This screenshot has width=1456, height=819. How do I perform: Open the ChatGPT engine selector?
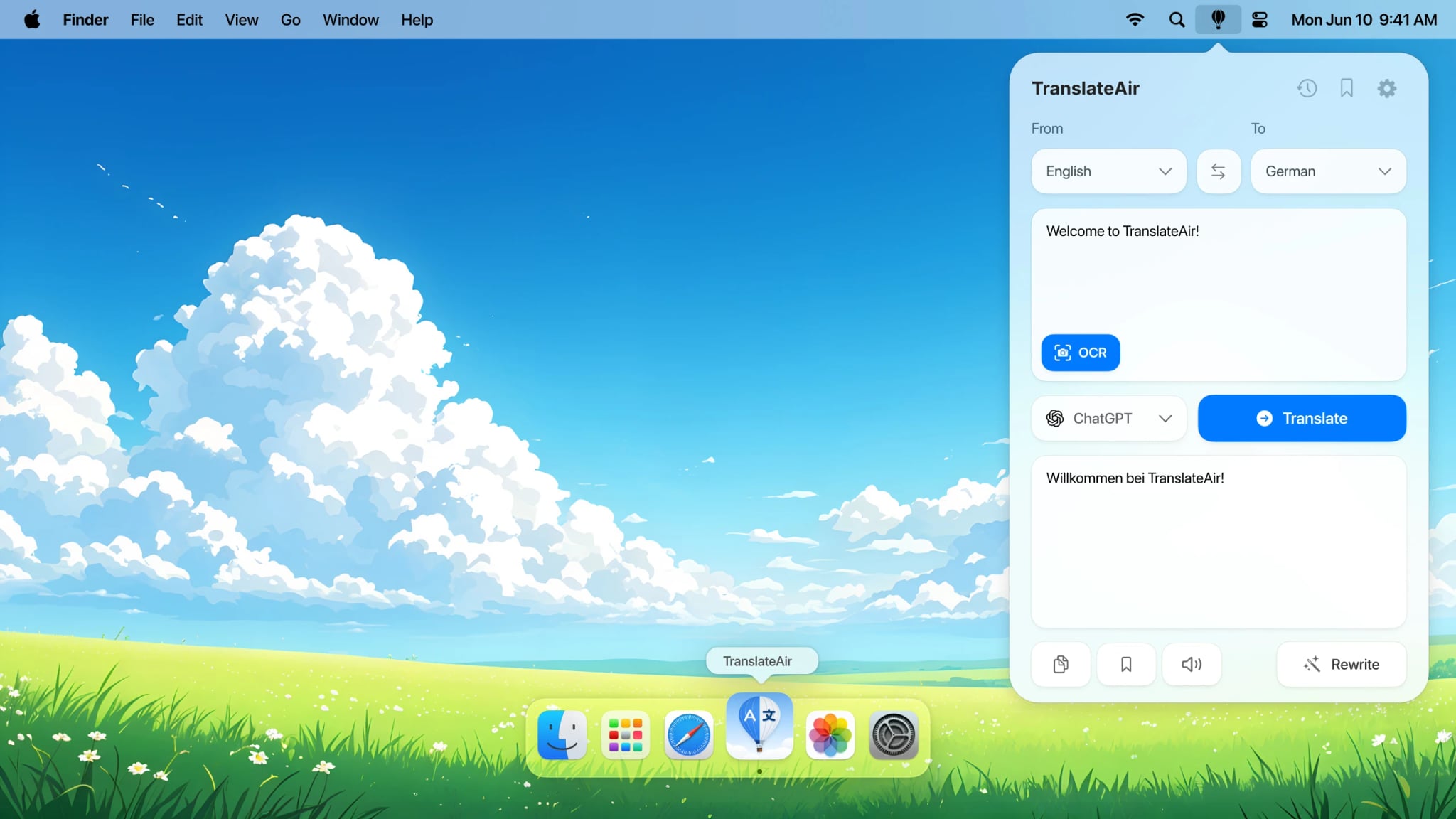pos(1108,418)
